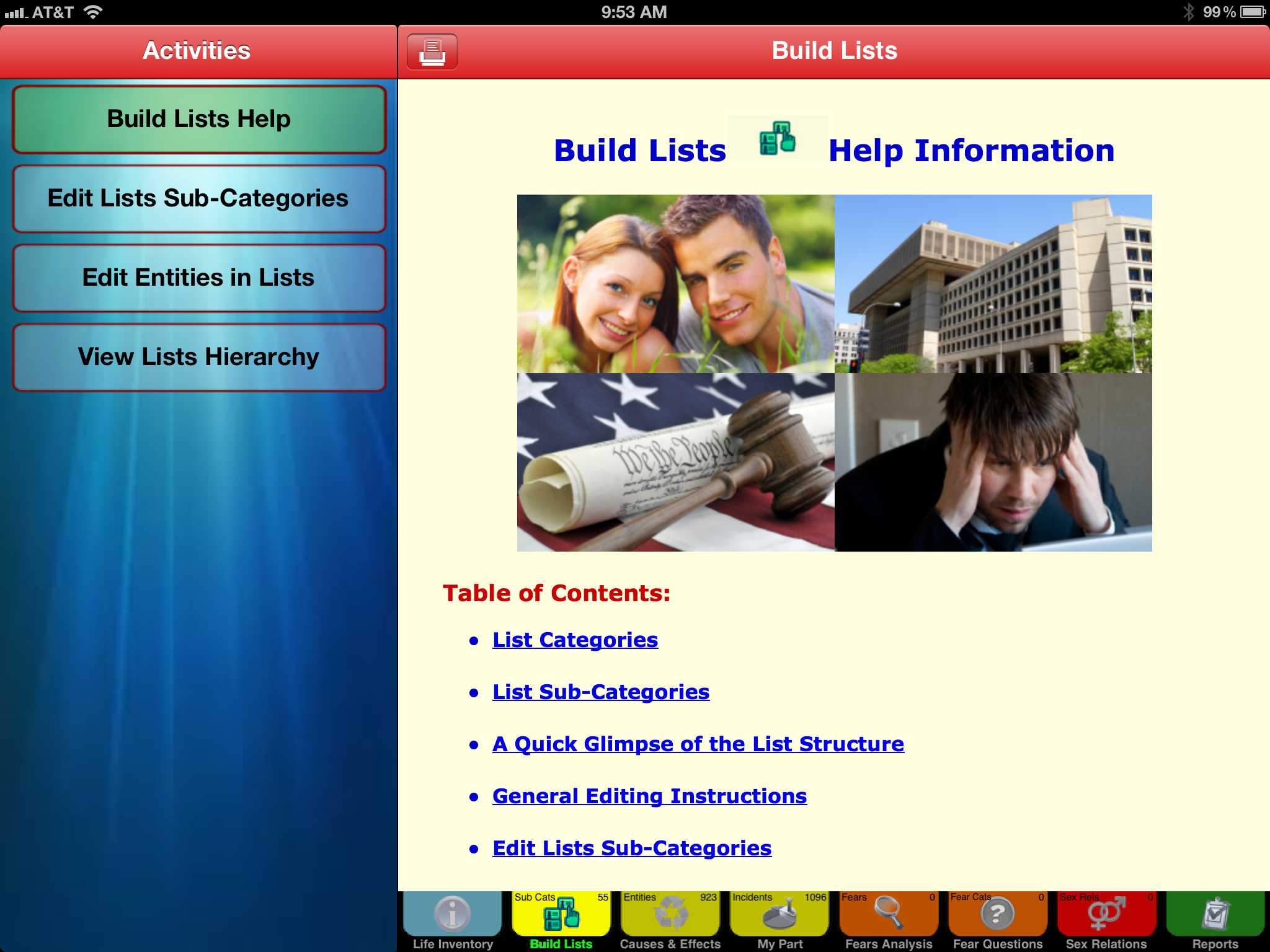
Task: Open General Editing Instructions link
Action: (649, 796)
